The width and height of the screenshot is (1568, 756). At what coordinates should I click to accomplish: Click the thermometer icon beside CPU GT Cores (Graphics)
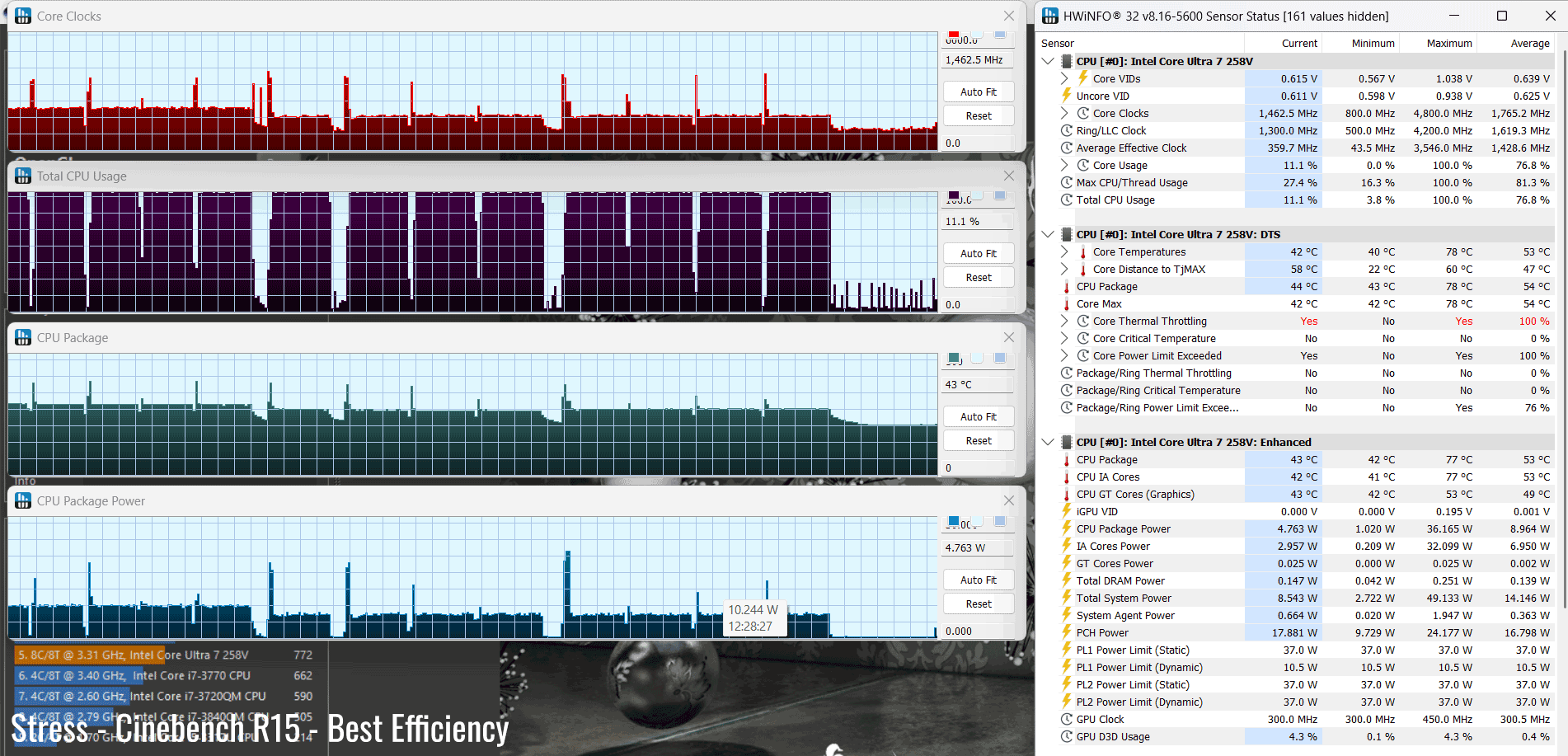click(x=1067, y=495)
